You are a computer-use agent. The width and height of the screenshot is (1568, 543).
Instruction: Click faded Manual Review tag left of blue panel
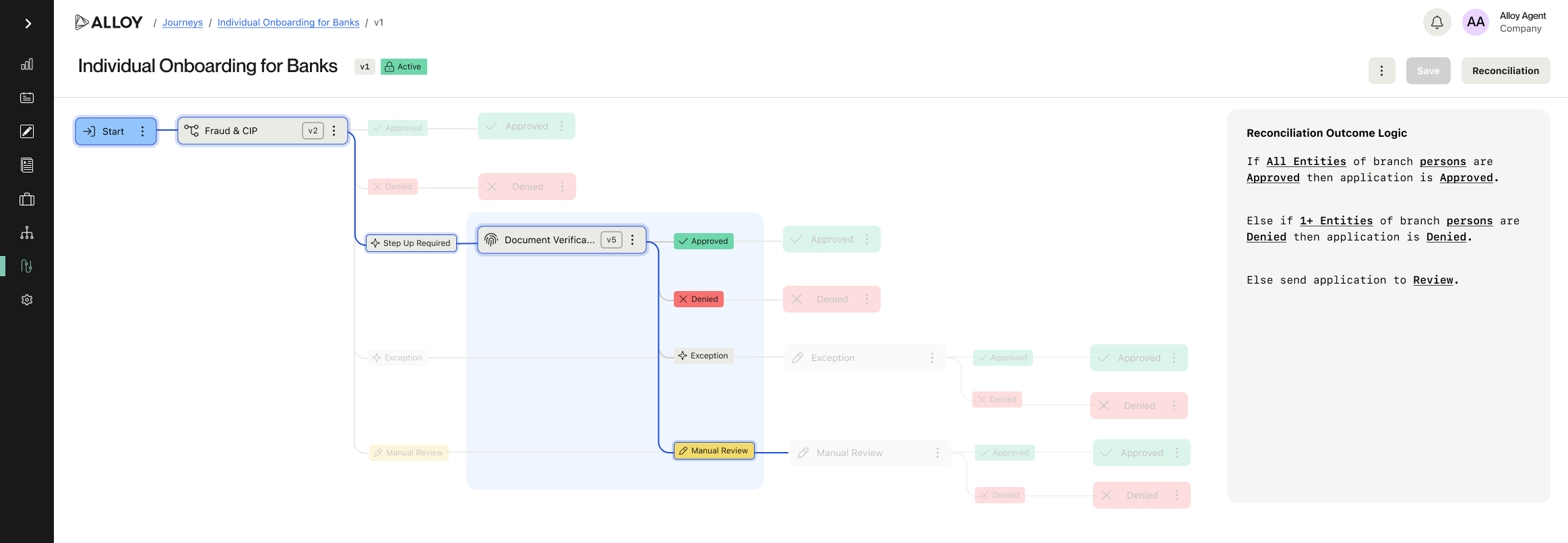pyautogui.click(x=408, y=453)
